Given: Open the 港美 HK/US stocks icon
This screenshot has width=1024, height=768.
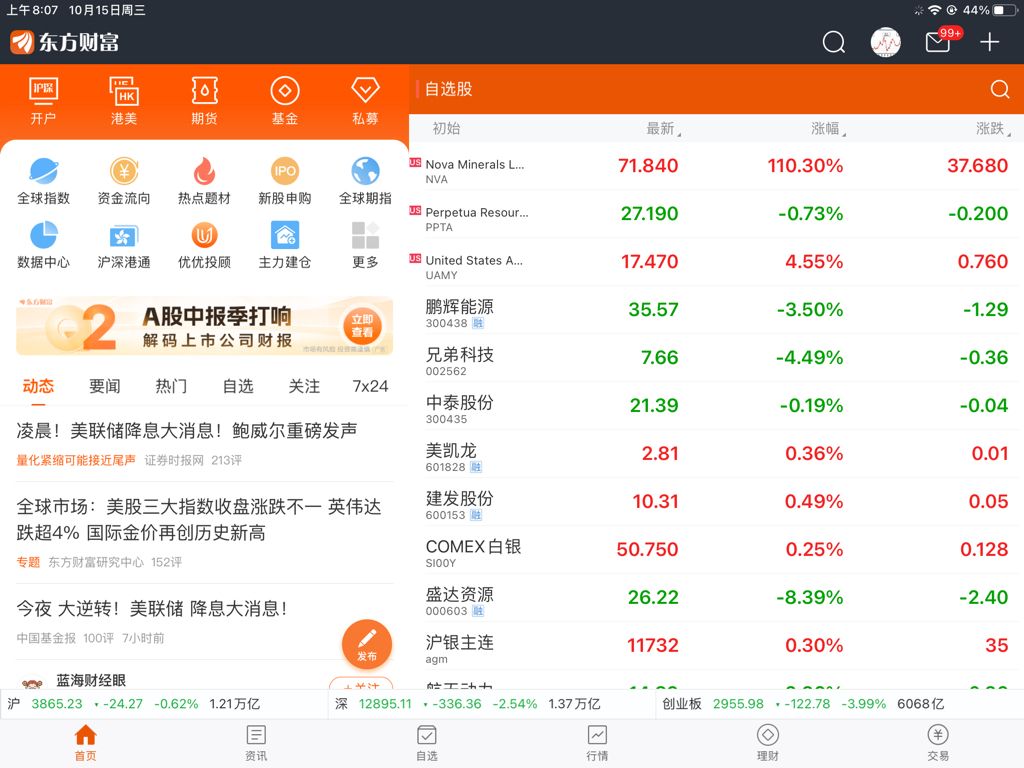Looking at the screenshot, I should point(123,100).
